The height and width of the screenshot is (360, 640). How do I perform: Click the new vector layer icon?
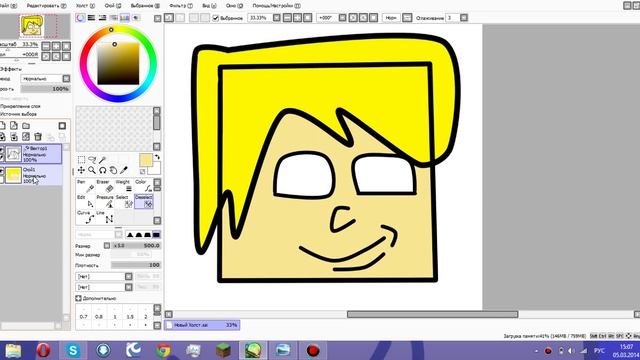[14, 126]
